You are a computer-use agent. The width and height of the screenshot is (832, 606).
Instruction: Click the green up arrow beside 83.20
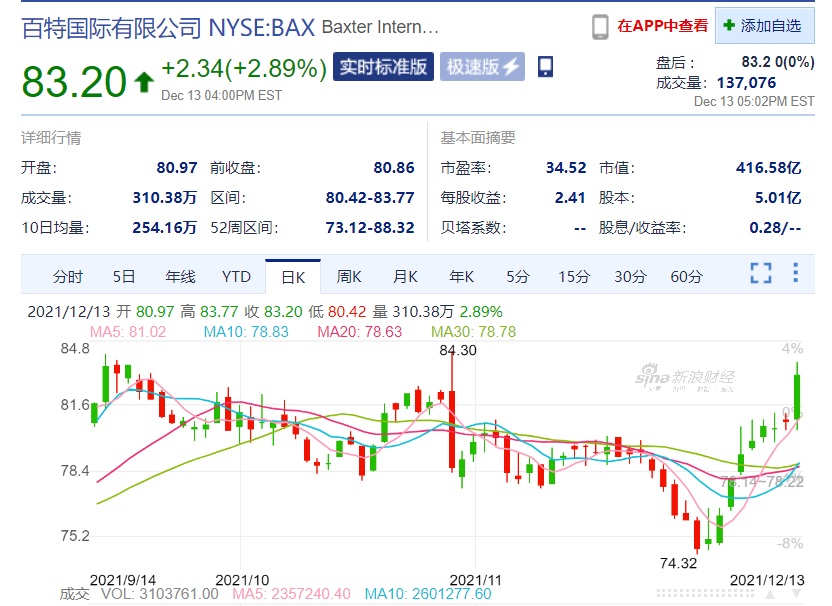coord(144,82)
